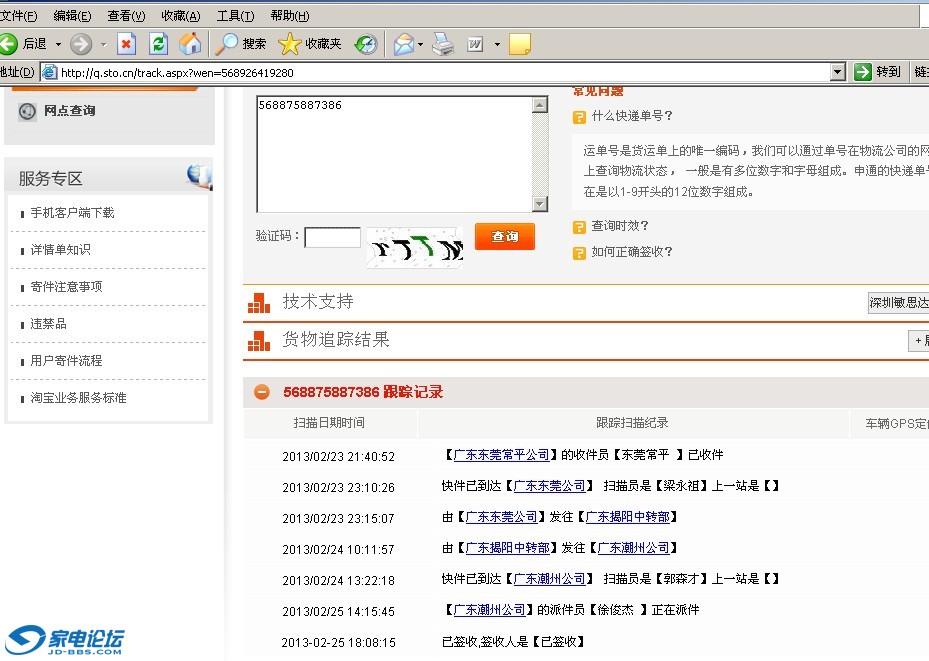The height and width of the screenshot is (661, 929).
Task: Open the 广东揭阳中转部 link in third tracking row
Action: [x=627, y=517]
